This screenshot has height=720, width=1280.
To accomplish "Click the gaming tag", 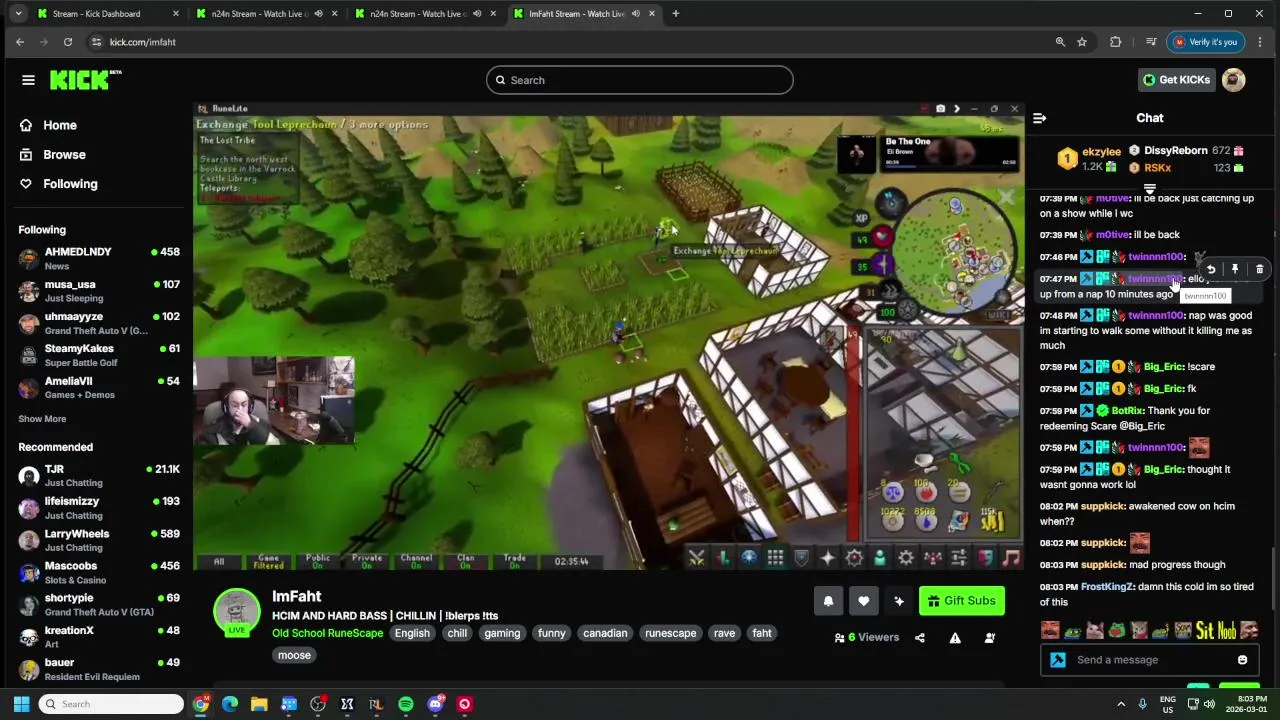I will 502,634.
